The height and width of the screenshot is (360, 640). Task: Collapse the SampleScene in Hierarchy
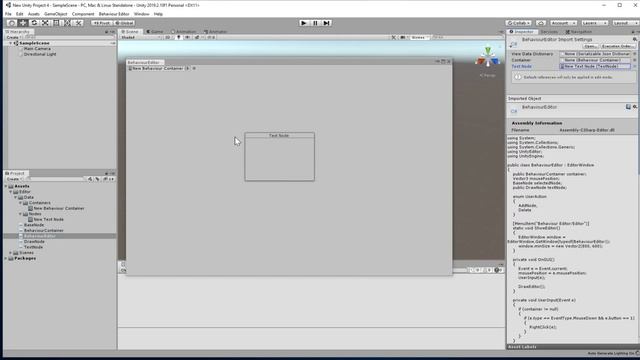11,43
